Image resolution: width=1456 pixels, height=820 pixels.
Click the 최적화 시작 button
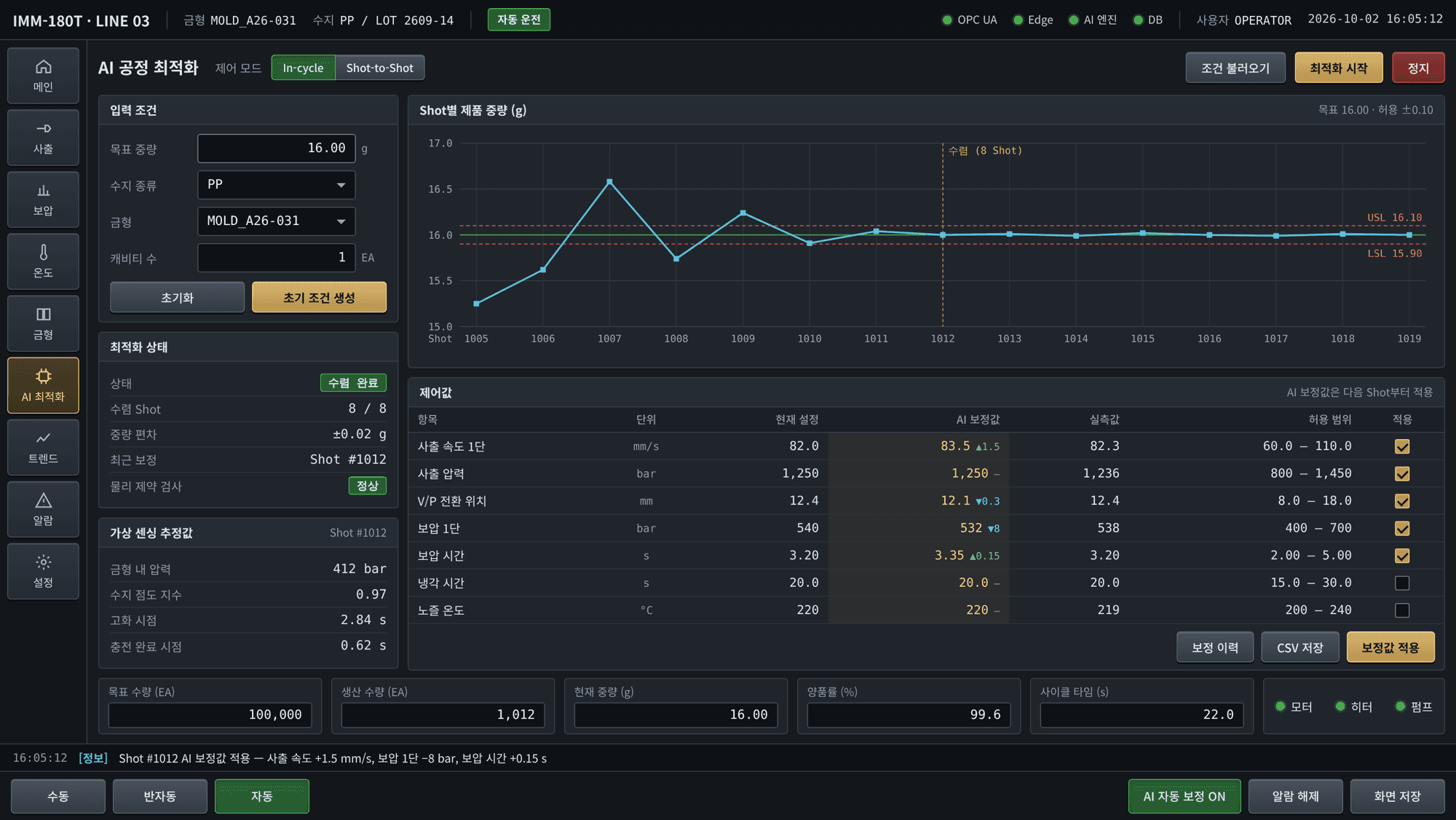pyautogui.click(x=1339, y=68)
